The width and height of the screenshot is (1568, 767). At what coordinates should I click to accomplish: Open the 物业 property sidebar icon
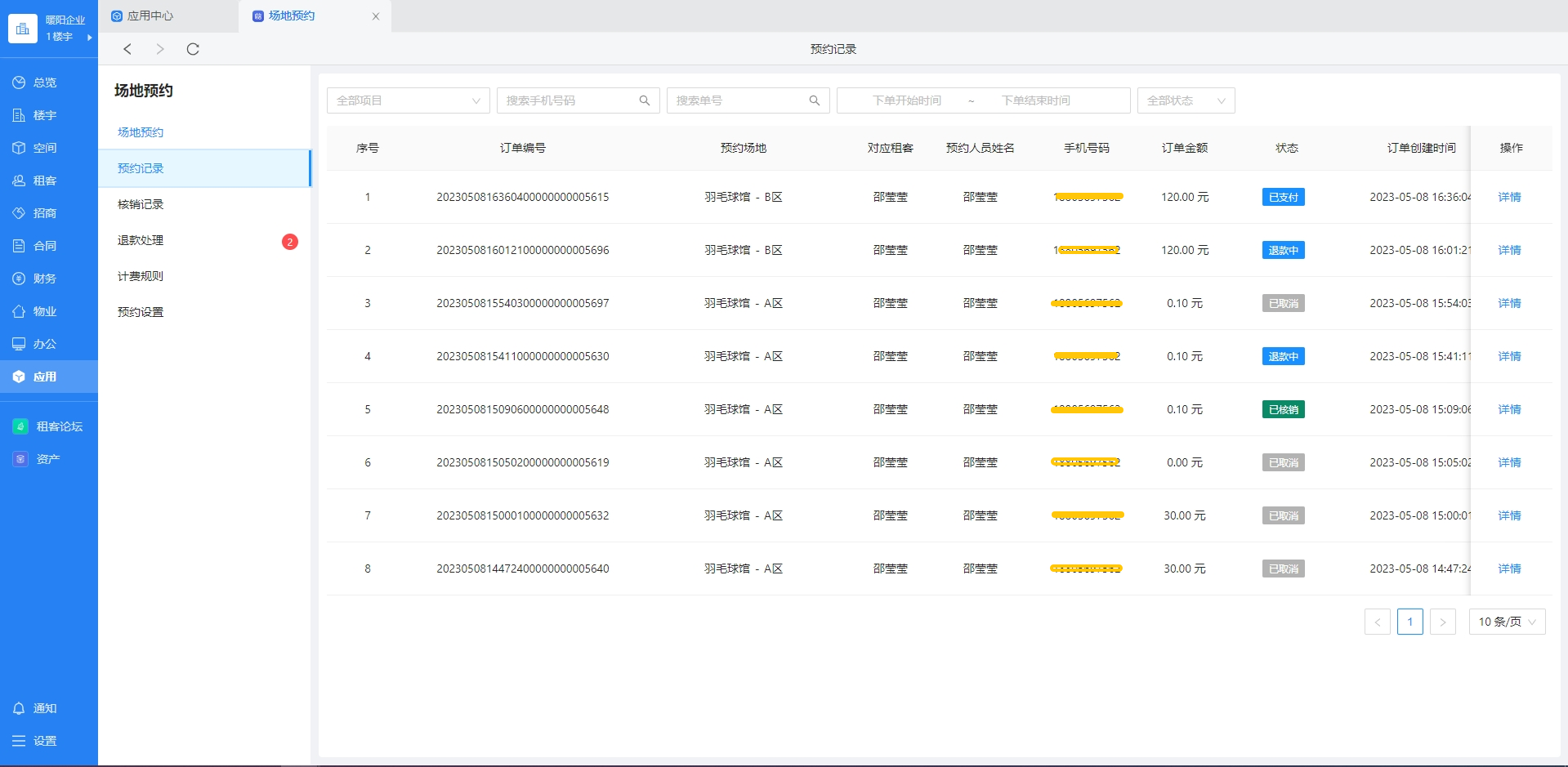click(x=19, y=311)
